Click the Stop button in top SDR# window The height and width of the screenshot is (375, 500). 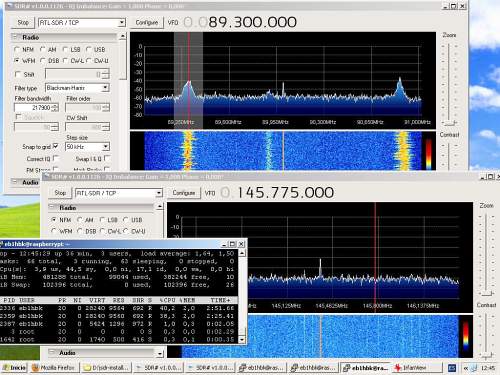[23, 23]
